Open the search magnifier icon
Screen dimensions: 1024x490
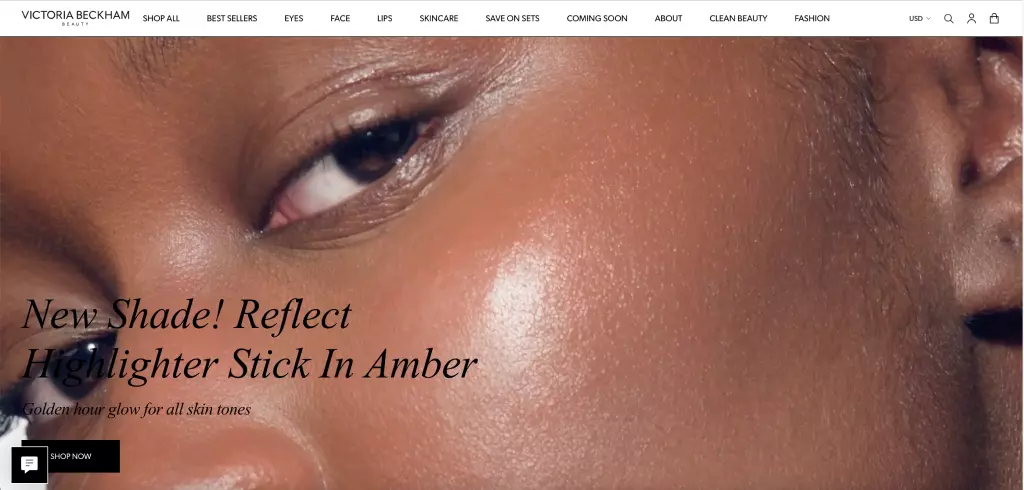948,19
